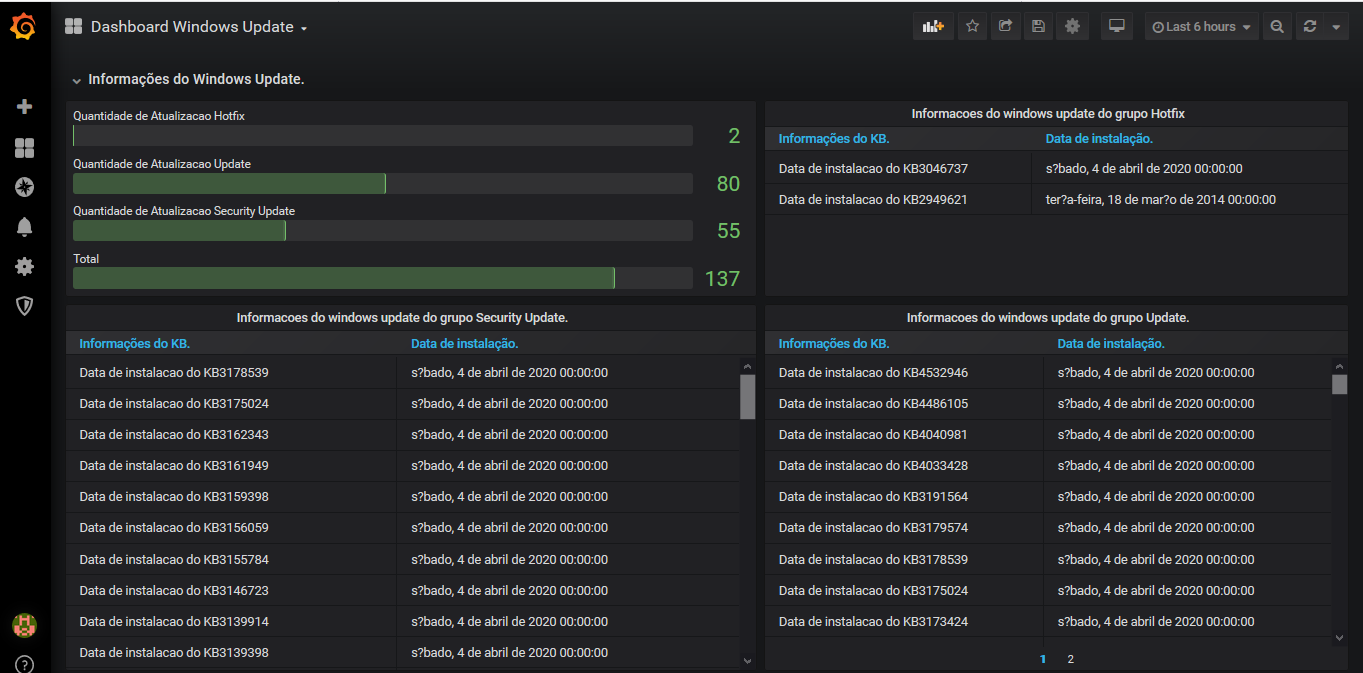Viewport: 1363px width, 673px height.
Task: Open Configuration gear in sidebar
Action: (x=25, y=267)
